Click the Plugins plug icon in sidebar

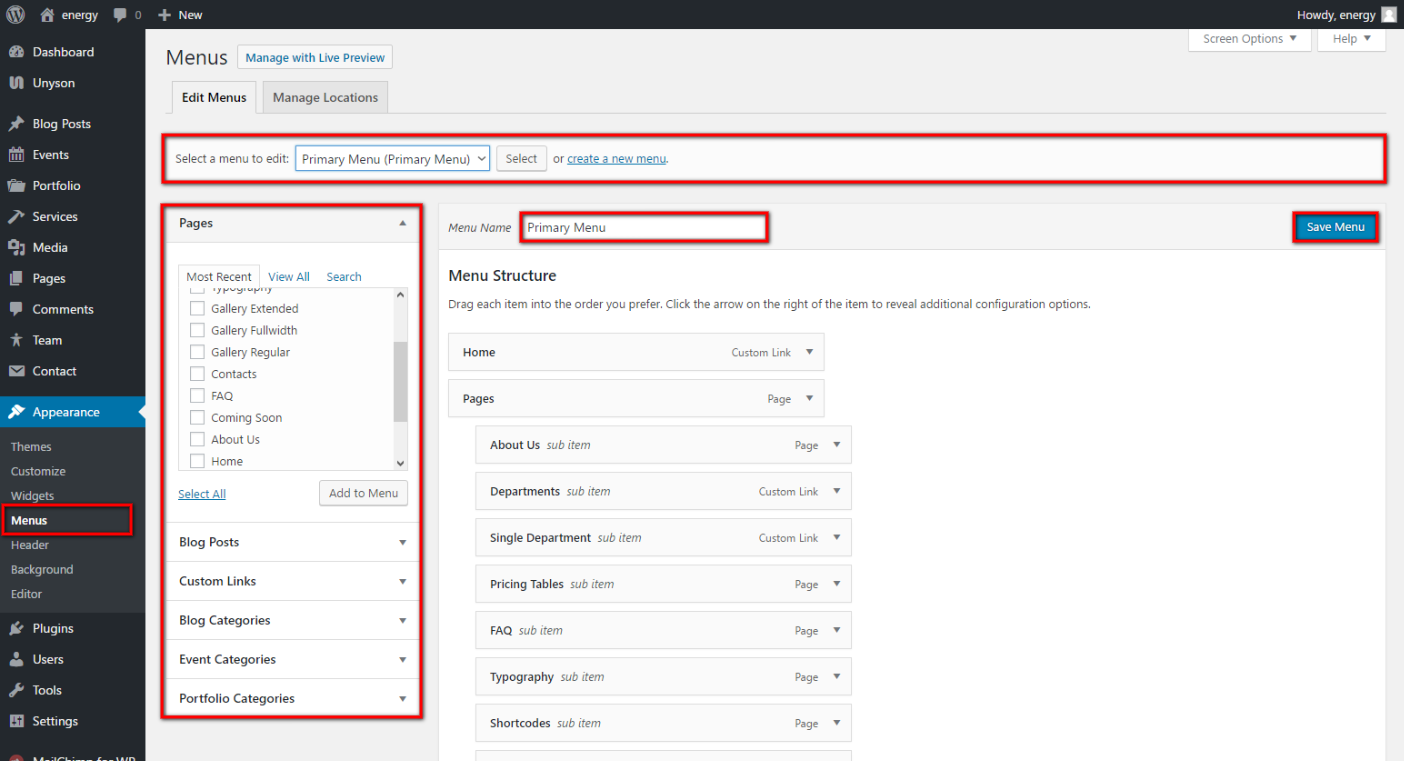(16, 629)
